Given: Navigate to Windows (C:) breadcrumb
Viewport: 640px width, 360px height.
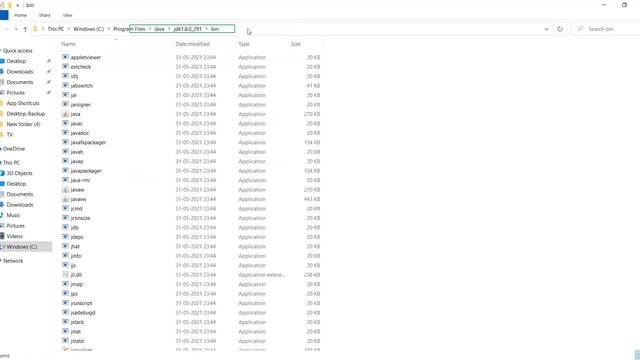Looking at the screenshot, I should click(89, 29).
